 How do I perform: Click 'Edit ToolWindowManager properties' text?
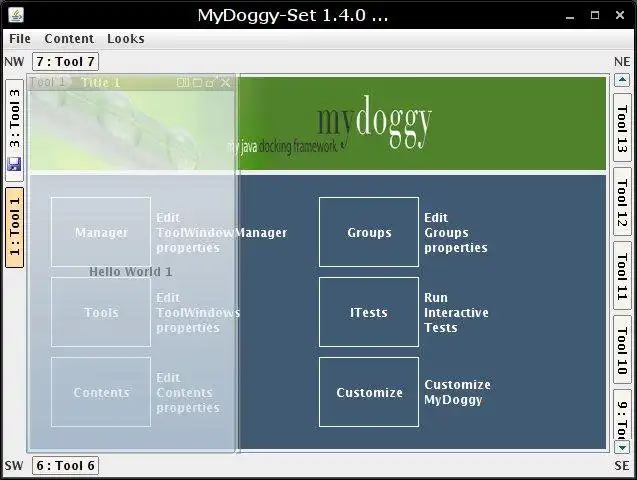coord(221,232)
